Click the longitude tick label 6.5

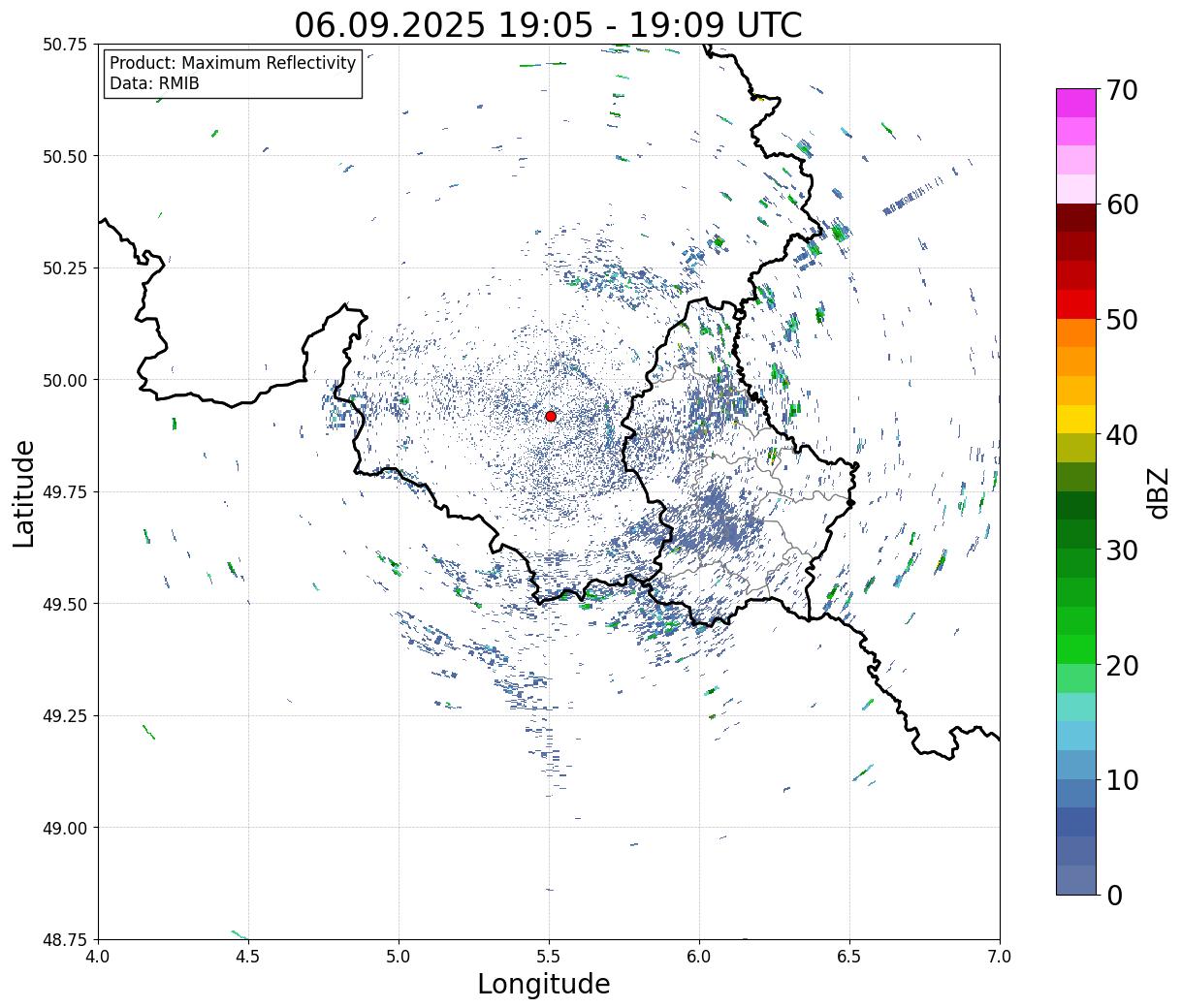tap(849, 957)
